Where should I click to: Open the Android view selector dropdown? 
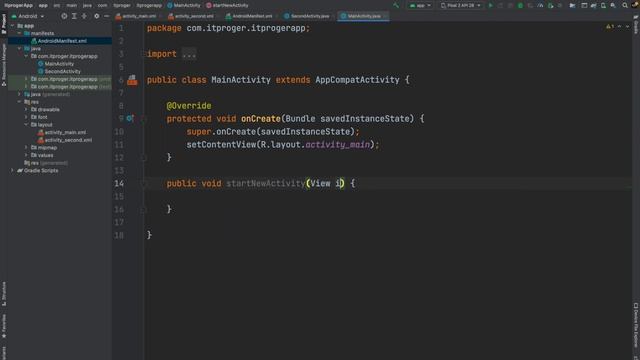tap(28, 16)
